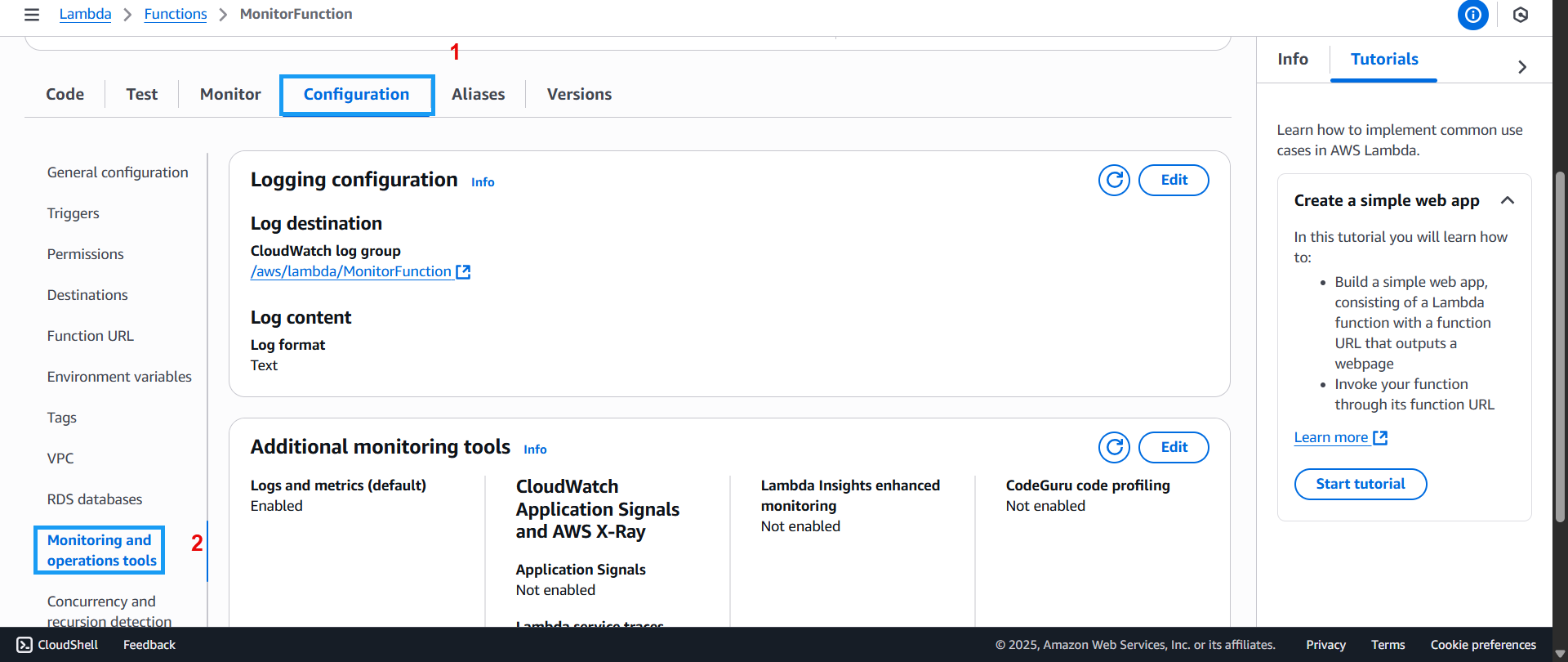
Task: Click the hexagon settings icon in header
Action: pyautogui.click(x=1520, y=15)
